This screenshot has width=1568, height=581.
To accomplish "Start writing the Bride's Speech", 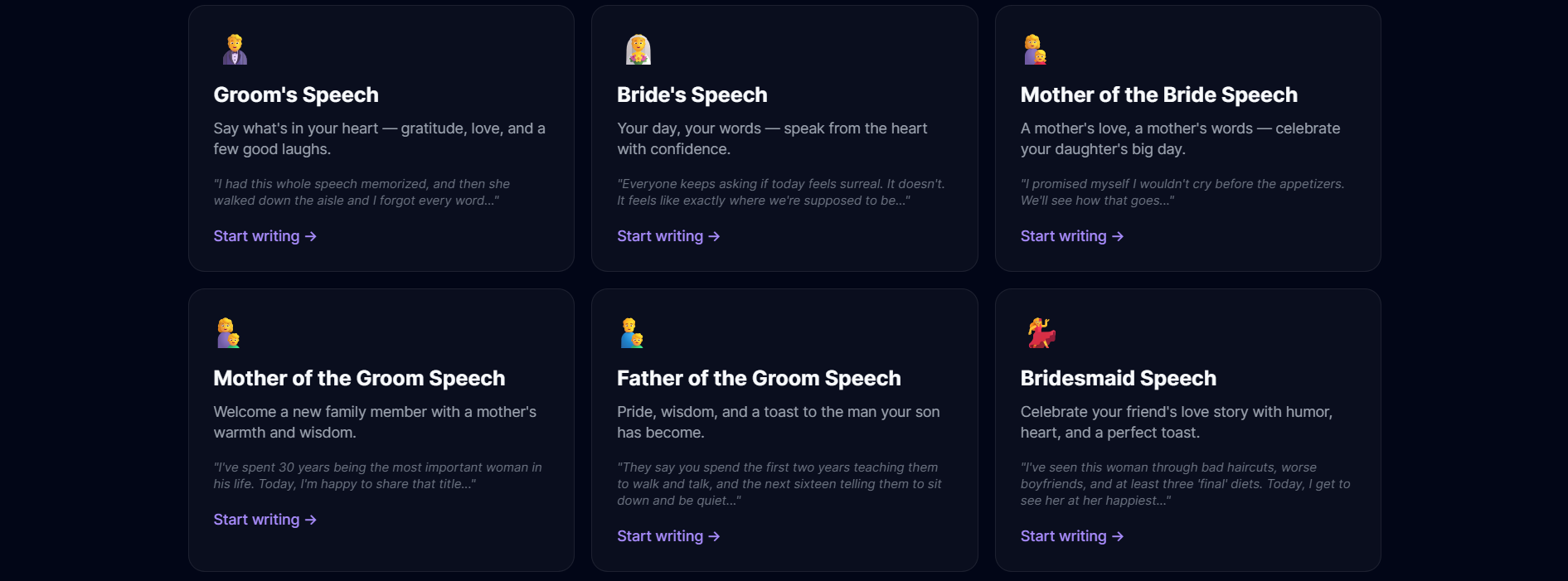I will click(660, 236).
